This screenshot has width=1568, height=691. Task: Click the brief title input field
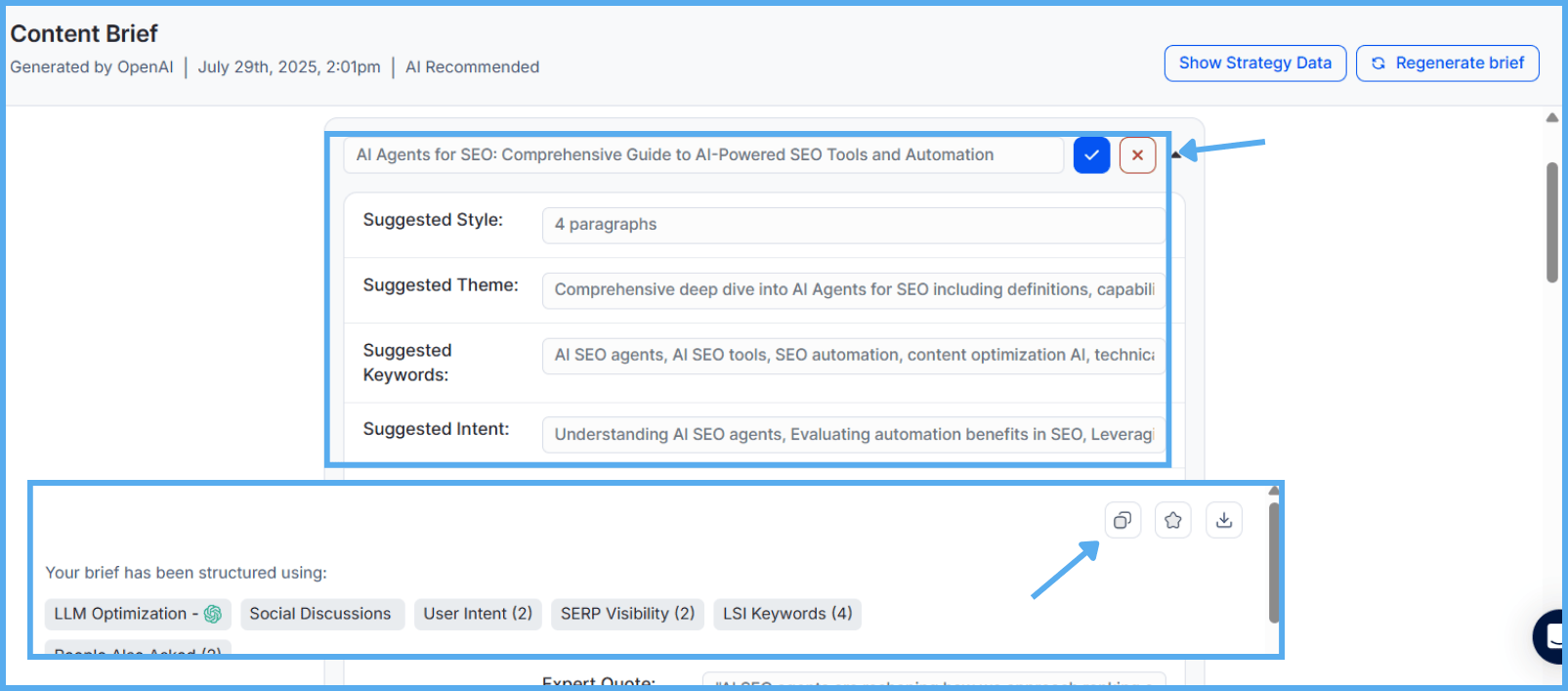[702, 155]
